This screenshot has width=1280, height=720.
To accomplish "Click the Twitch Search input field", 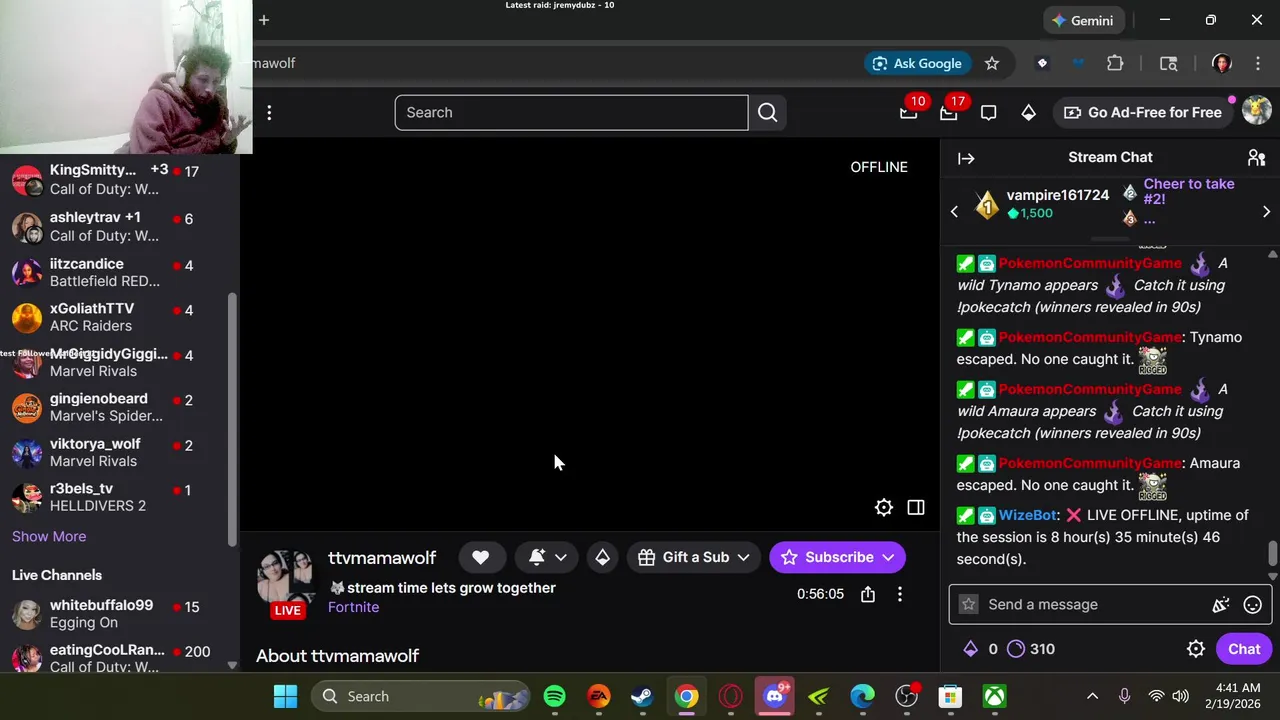I will click(x=571, y=113).
